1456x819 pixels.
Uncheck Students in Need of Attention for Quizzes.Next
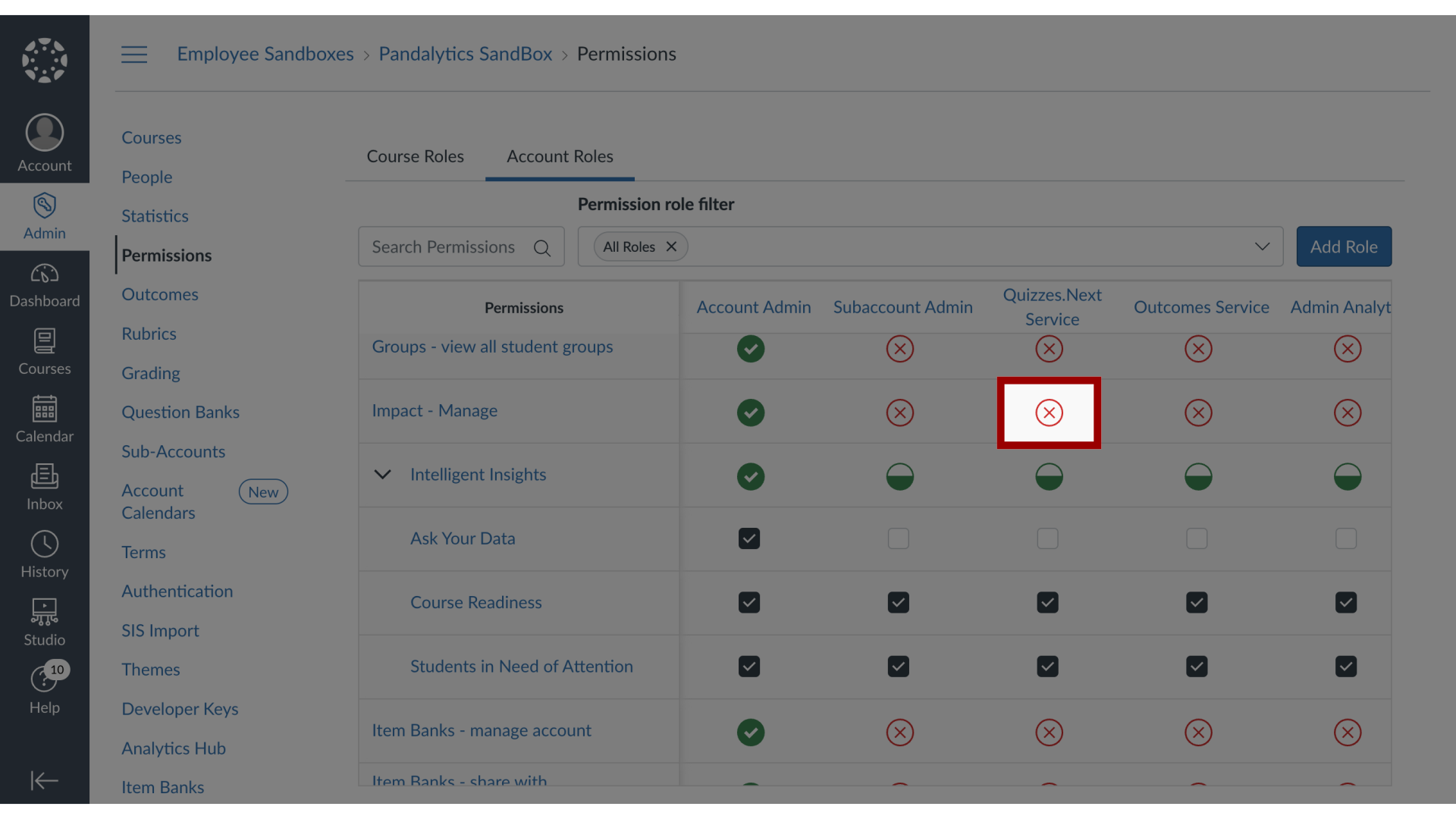pyautogui.click(x=1048, y=667)
